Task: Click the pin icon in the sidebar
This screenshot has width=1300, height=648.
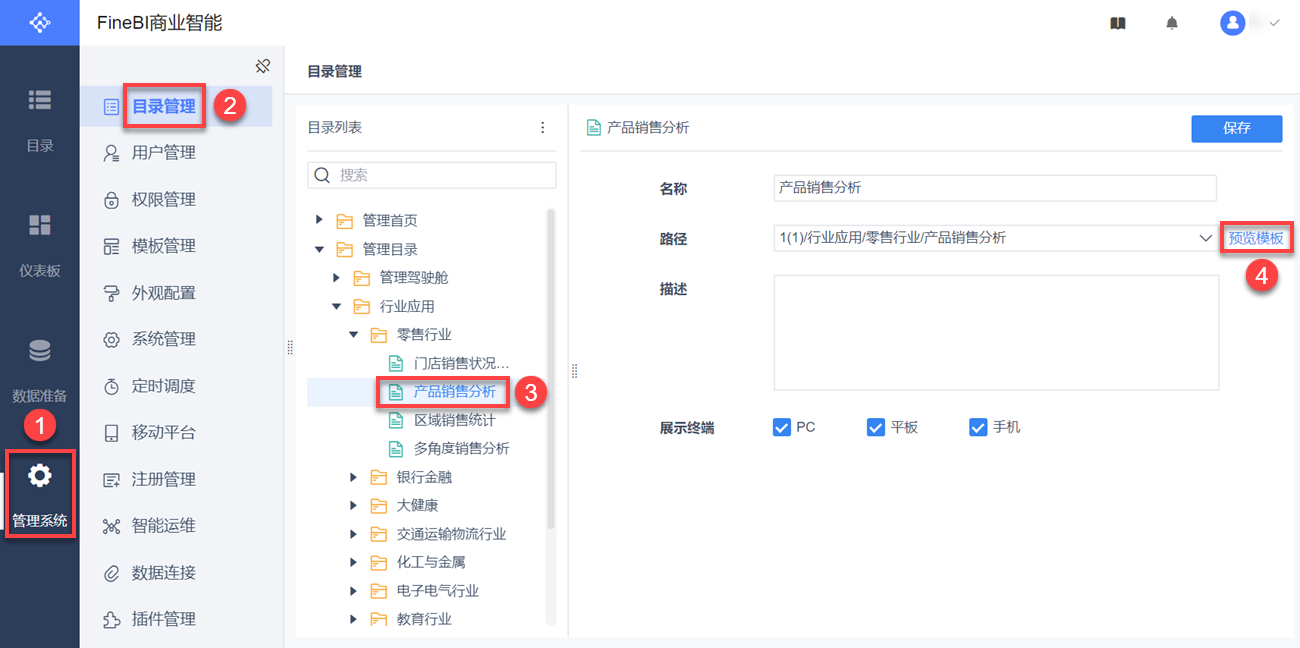Action: tap(263, 66)
